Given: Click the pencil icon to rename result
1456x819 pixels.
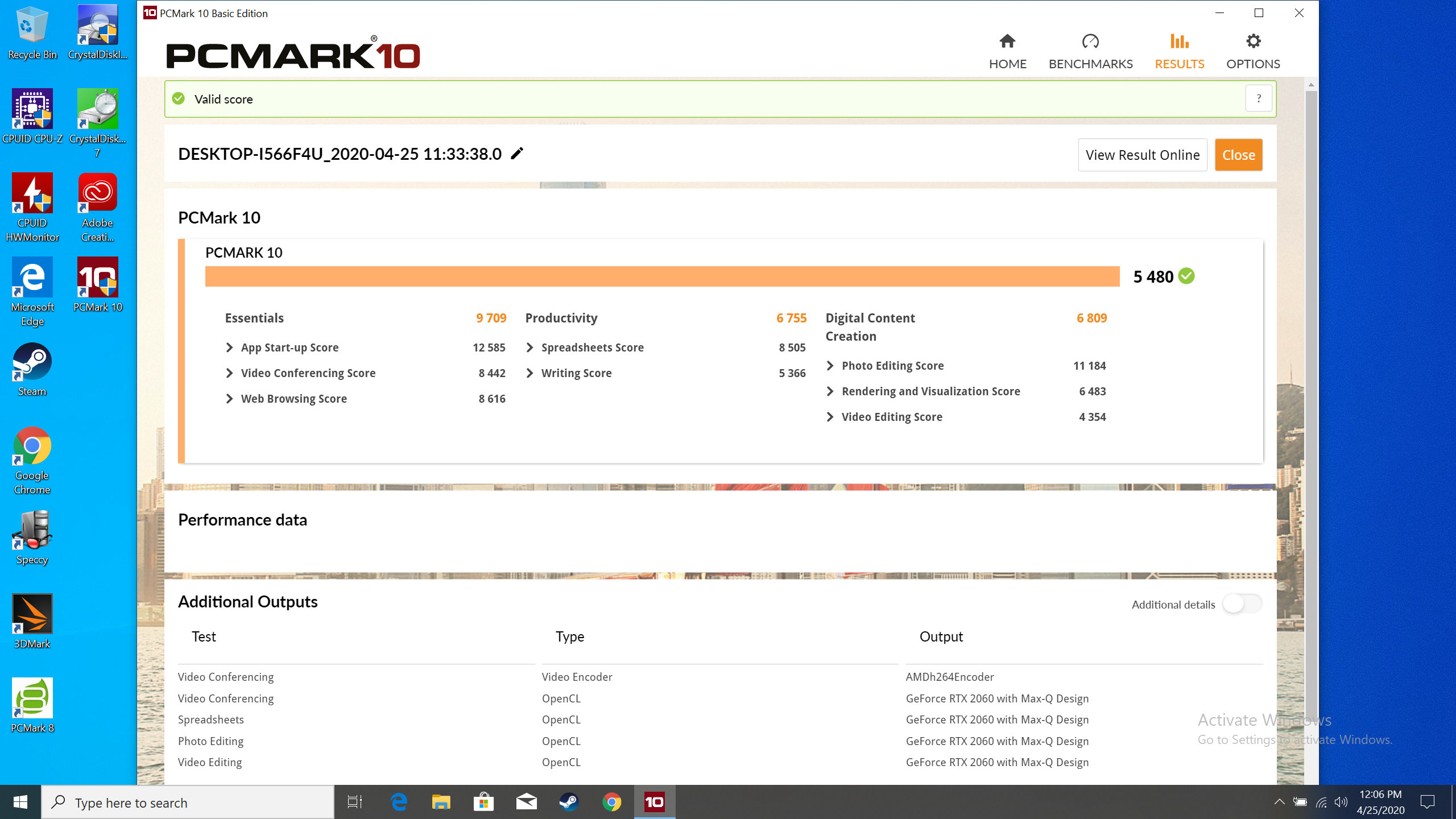Looking at the screenshot, I should (x=516, y=154).
